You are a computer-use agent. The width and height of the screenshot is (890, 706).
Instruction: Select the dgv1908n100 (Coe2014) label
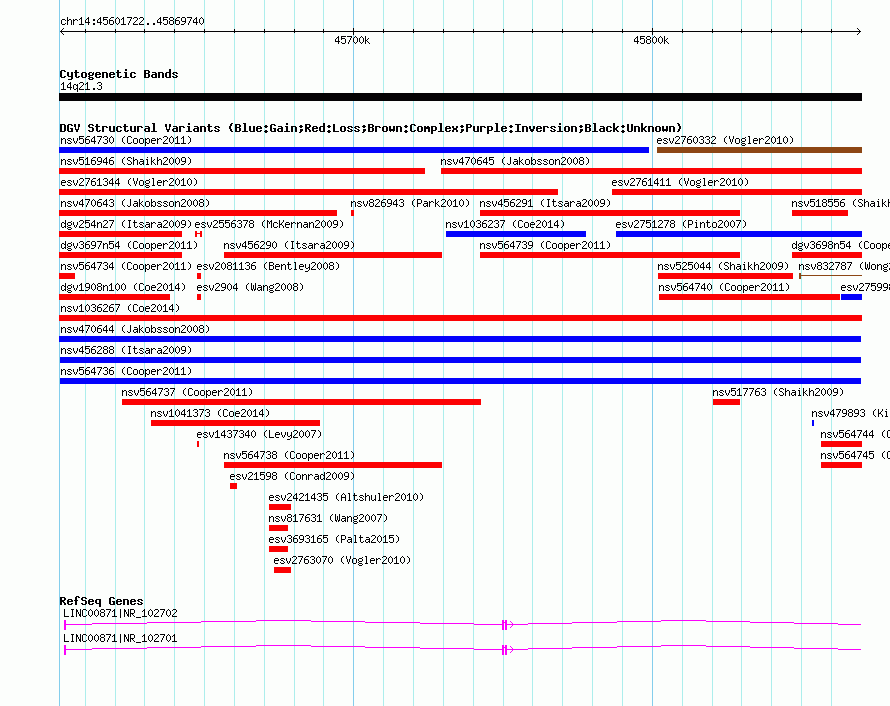coord(123,287)
